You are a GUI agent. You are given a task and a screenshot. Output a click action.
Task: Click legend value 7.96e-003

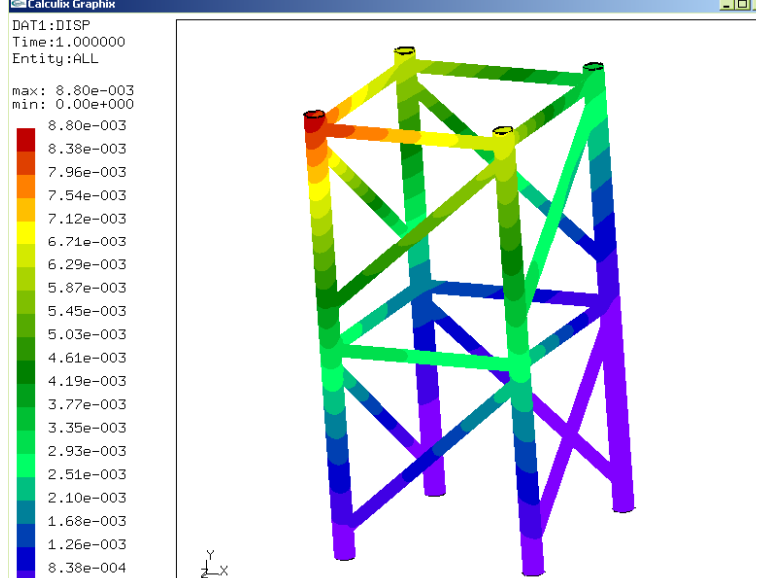click(87, 172)
